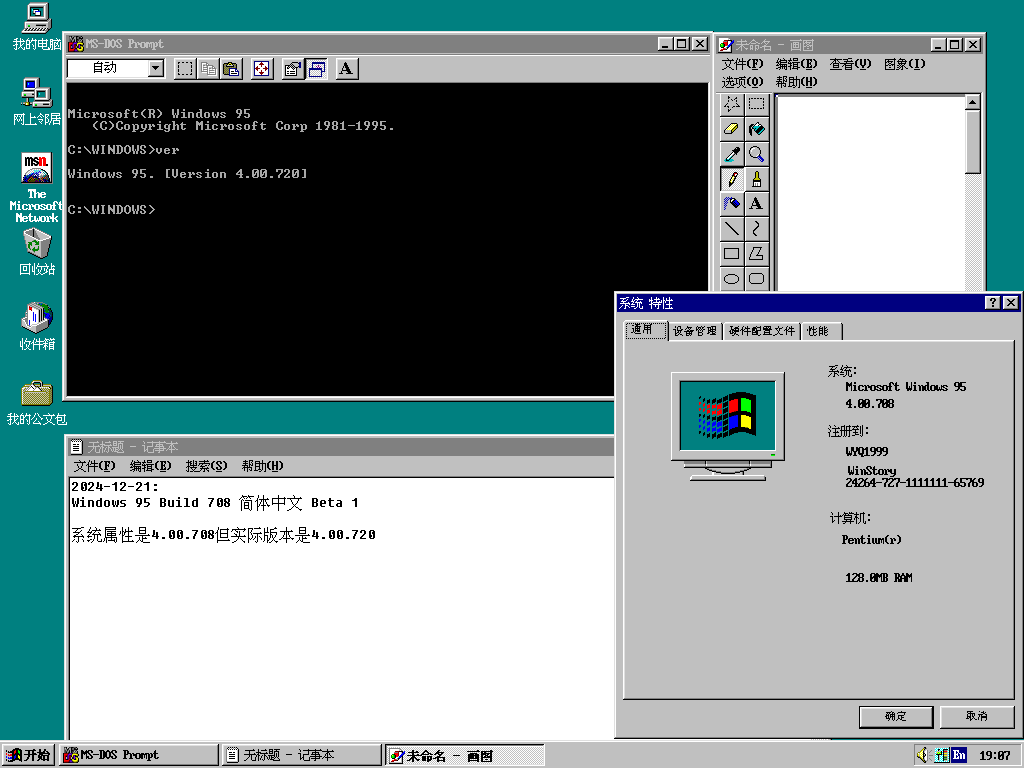Pick the Fill With Color bucket tool

pyautogui.click(x=756, y=129)
